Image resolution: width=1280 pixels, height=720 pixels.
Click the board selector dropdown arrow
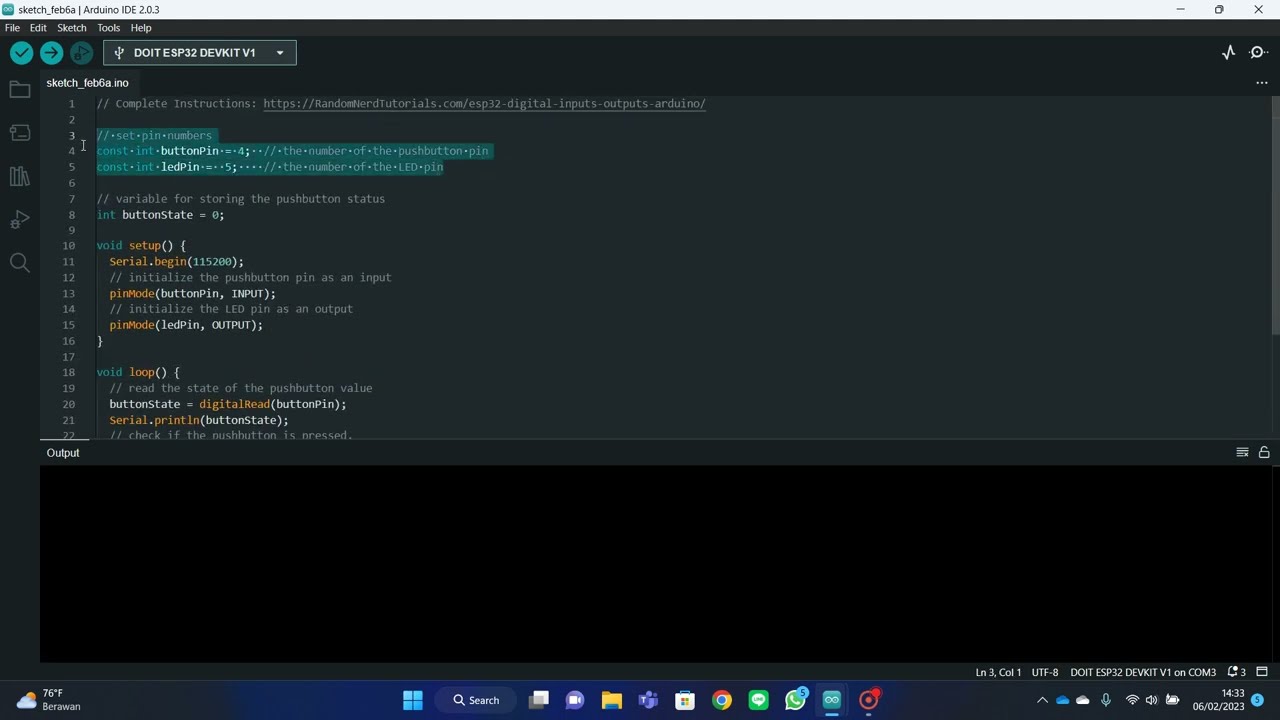click(x=280, y=53)
